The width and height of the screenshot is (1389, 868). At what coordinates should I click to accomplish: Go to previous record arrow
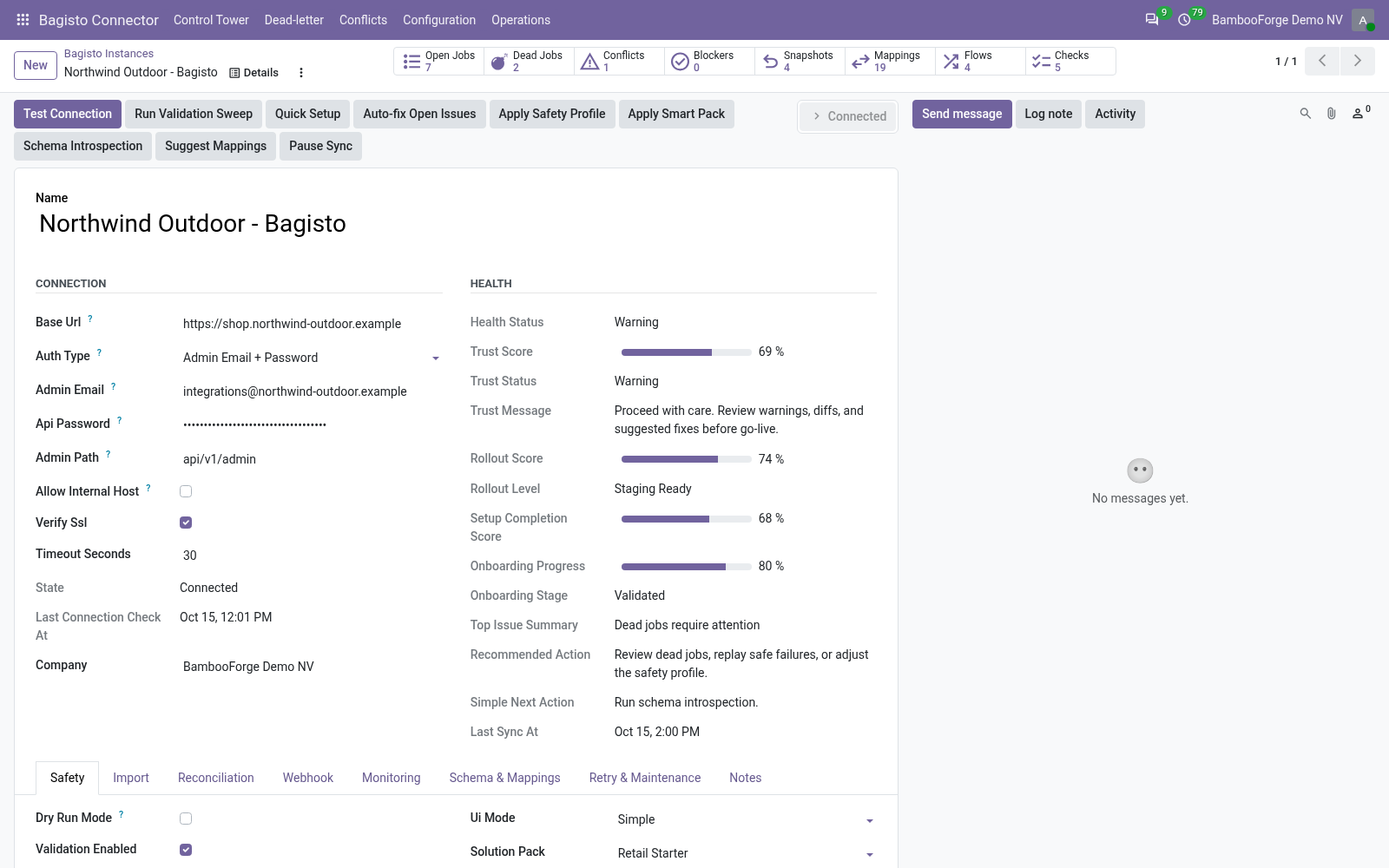[x=1322, y=61]
